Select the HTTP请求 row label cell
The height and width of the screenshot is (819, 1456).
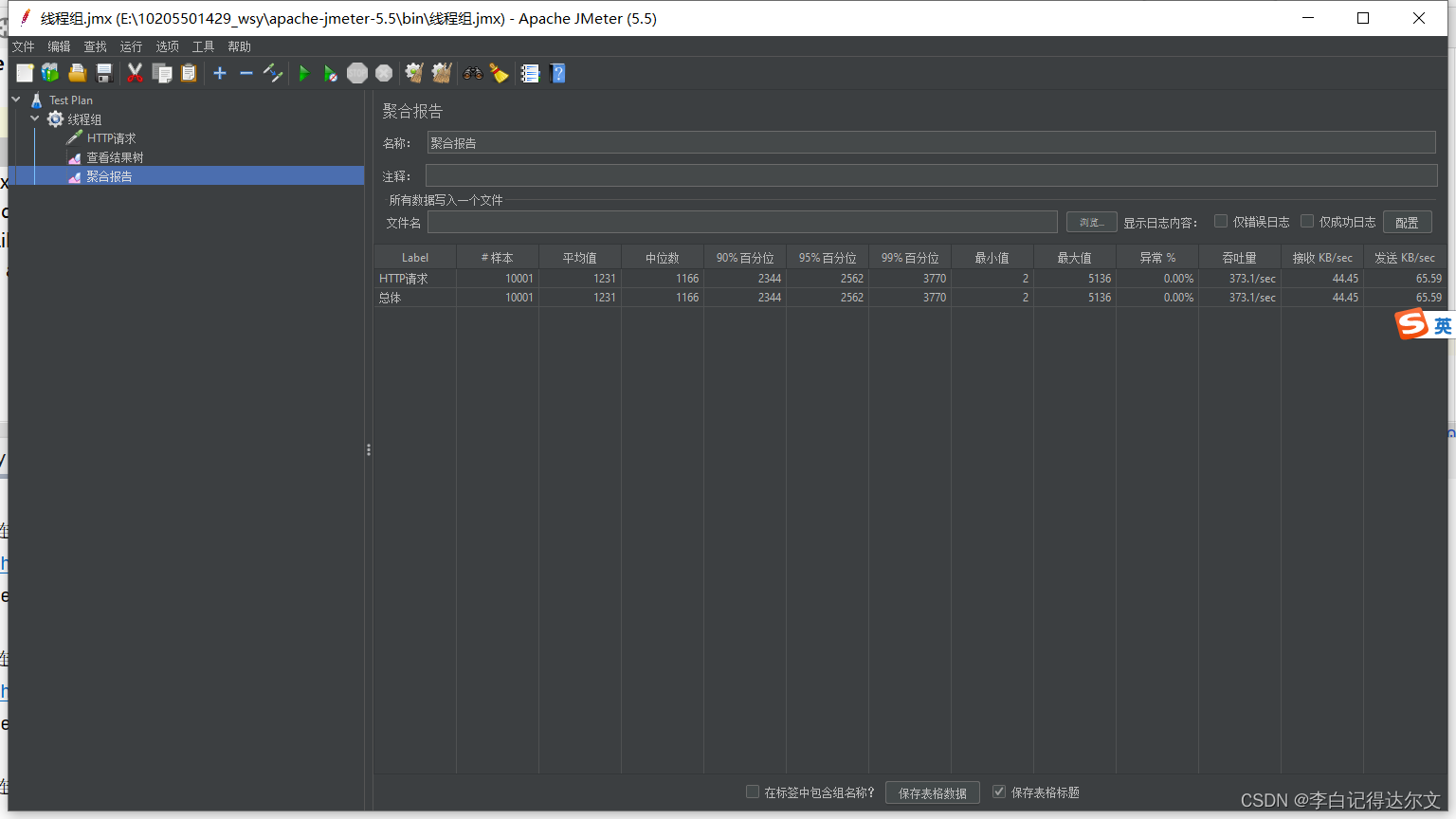(415, 279)
